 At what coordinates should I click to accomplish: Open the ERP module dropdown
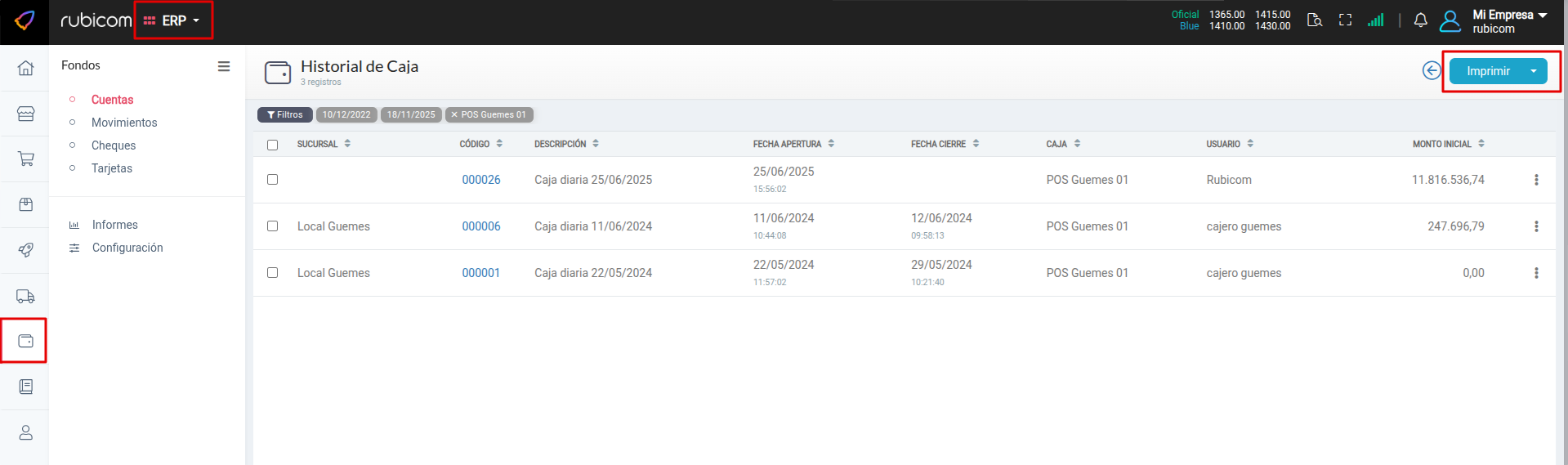172,20
